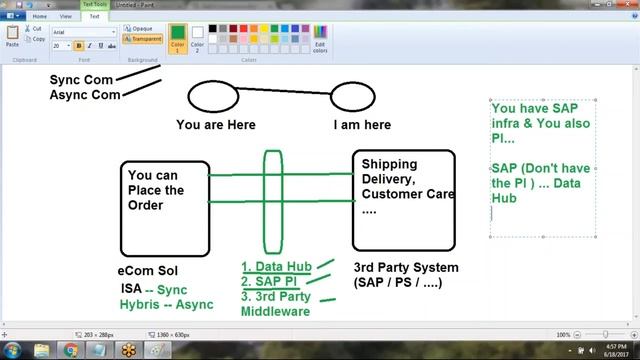Screen dimensions: 640x360
Task: Click the 'I am here' label on canvas
Action: [362, 124]
